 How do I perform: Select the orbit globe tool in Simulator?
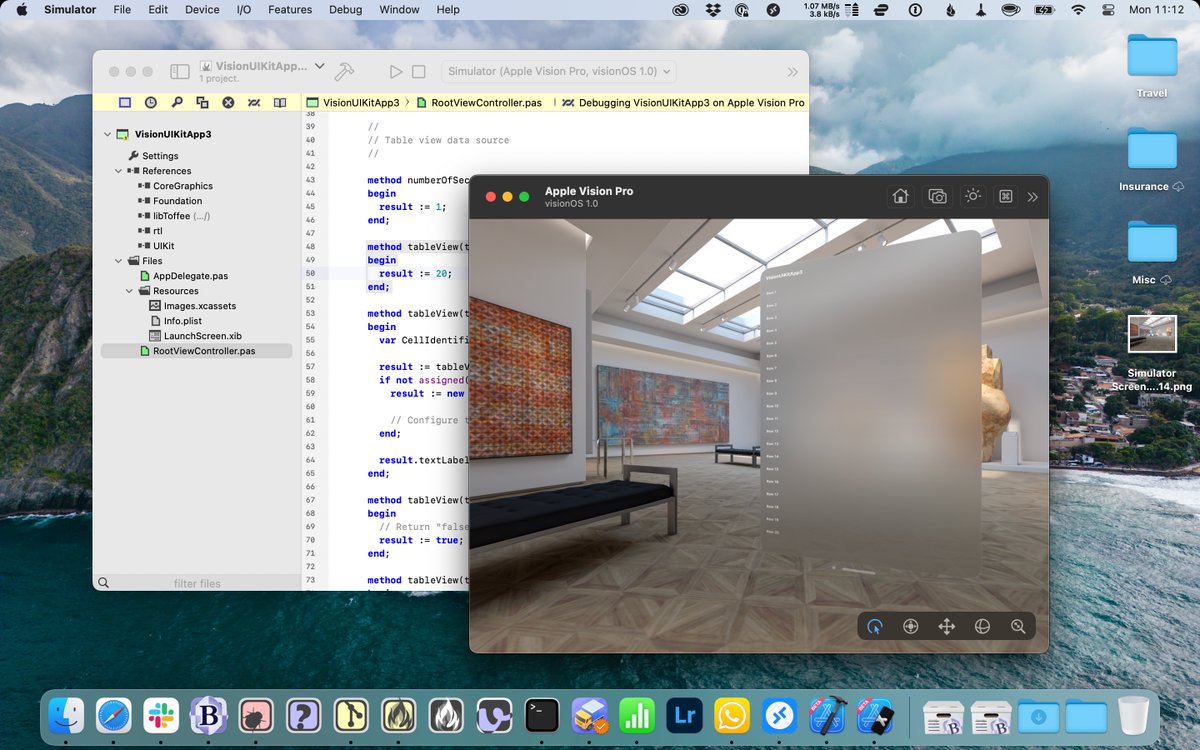982,626
